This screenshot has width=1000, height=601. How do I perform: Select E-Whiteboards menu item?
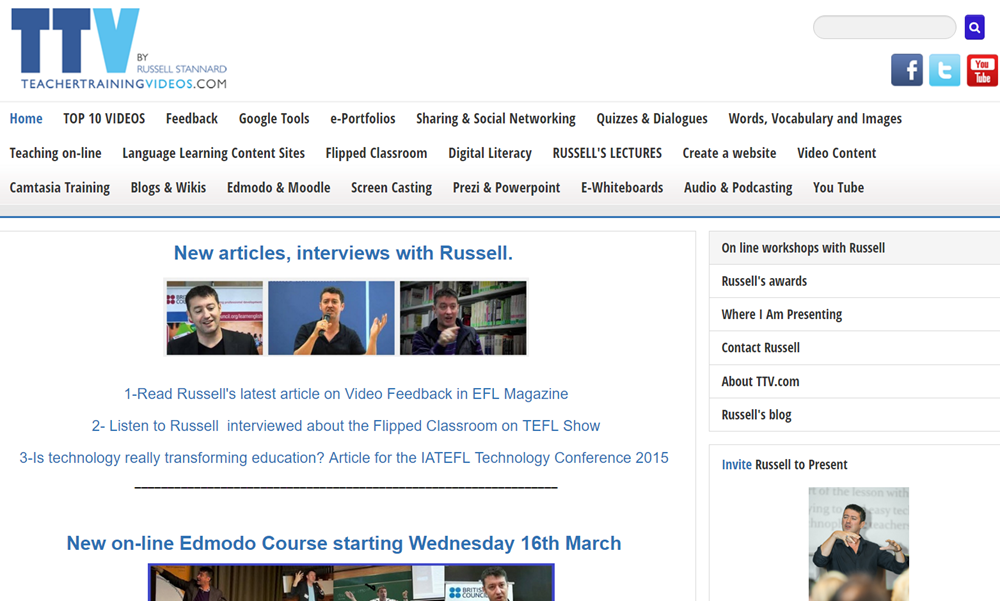tap(622, 188)
